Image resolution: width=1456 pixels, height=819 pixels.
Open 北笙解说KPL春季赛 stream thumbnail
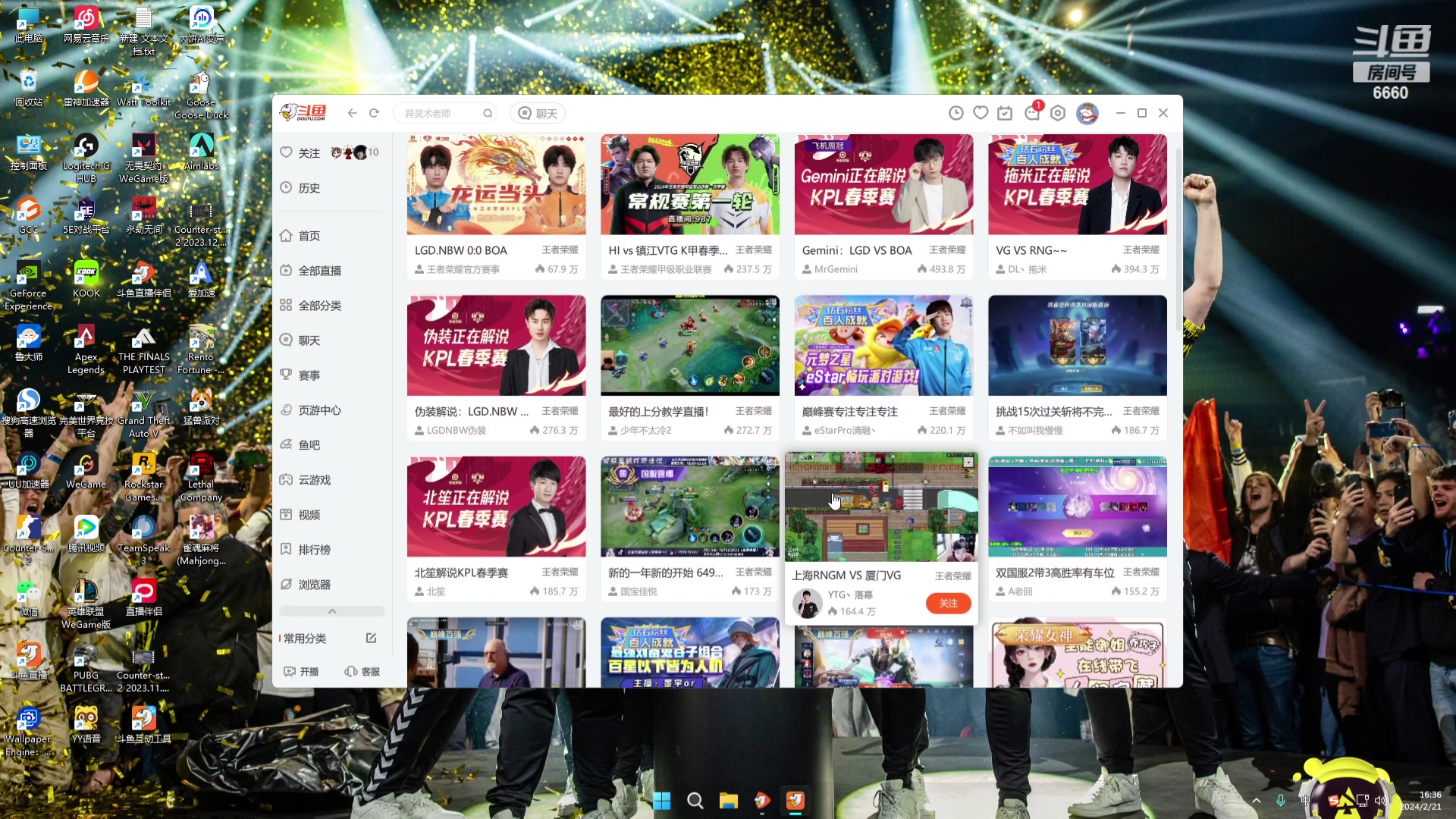pos(496,507)
